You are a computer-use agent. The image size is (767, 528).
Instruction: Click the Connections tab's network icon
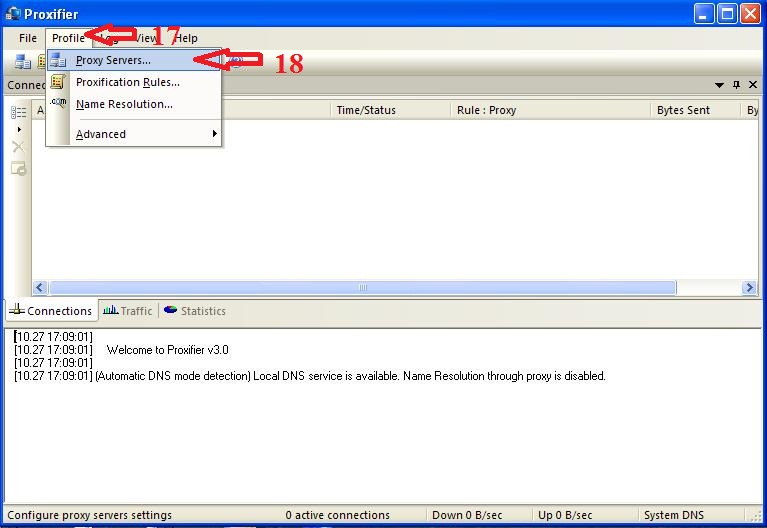coord(17,310)
